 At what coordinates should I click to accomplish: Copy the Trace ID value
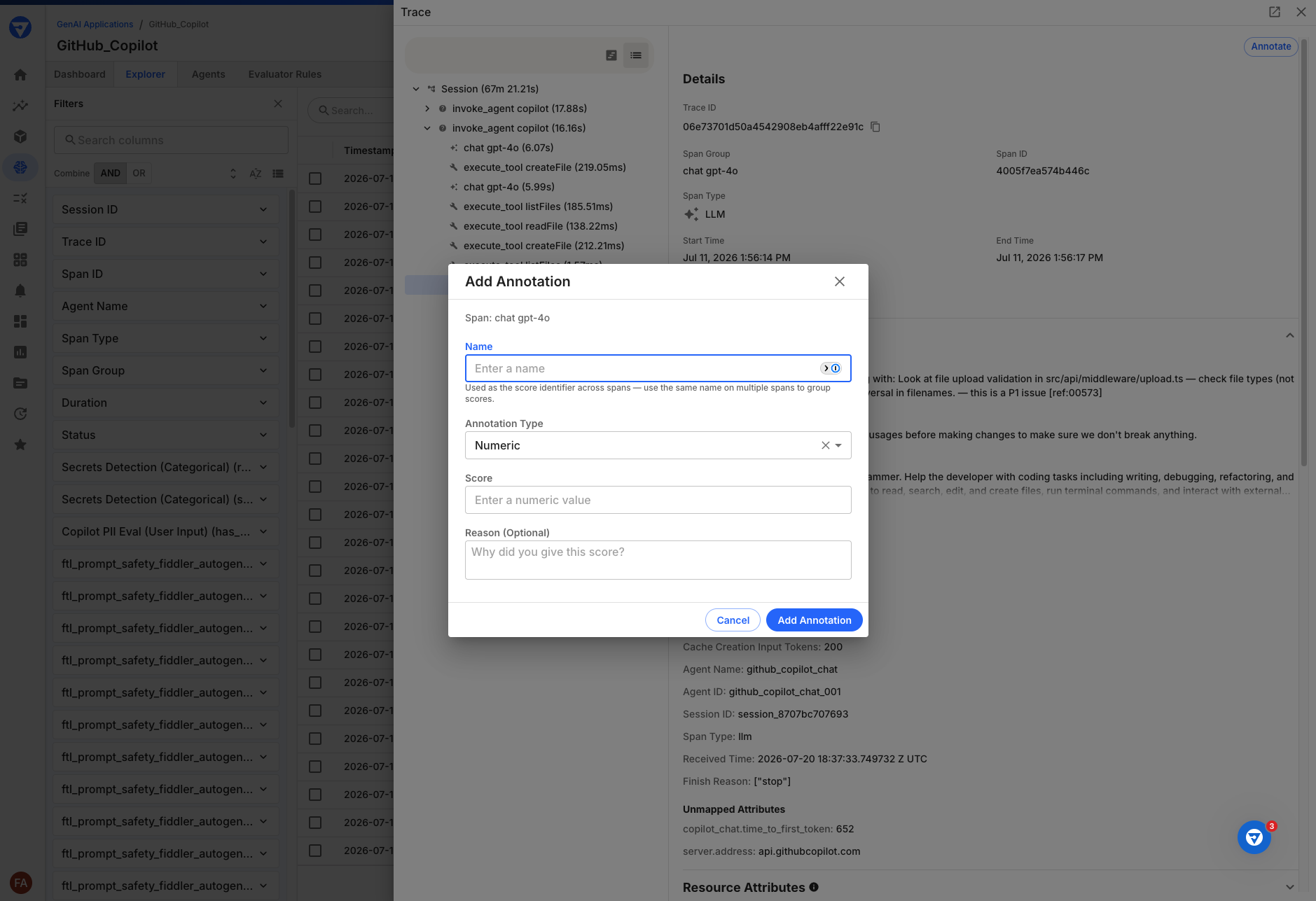coord(875,127)
